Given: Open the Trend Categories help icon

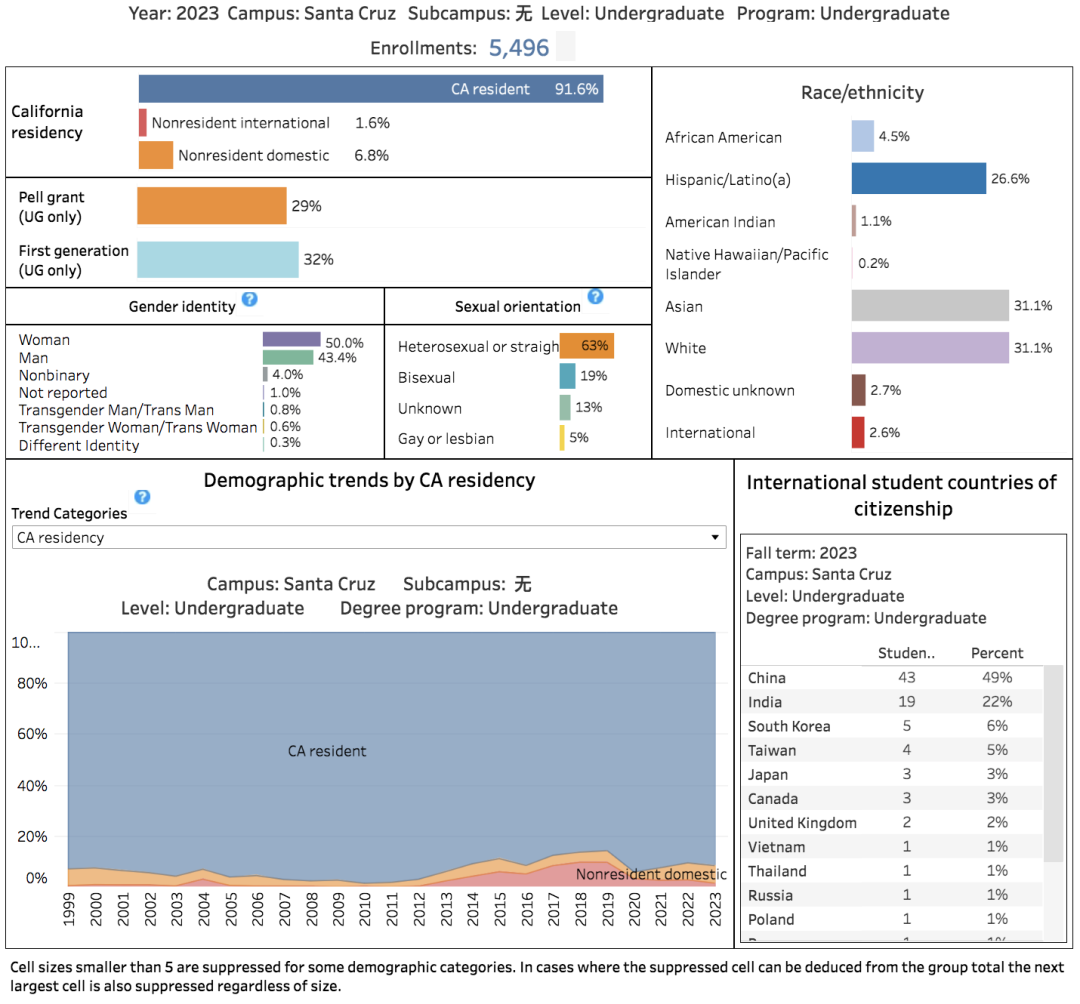Looking at the screenshot, I should click(x=143, y=497).
